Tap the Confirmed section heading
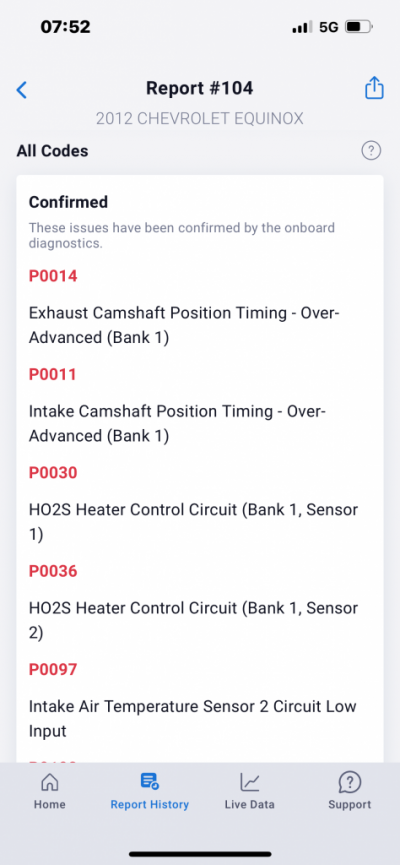 click(68, 202)
